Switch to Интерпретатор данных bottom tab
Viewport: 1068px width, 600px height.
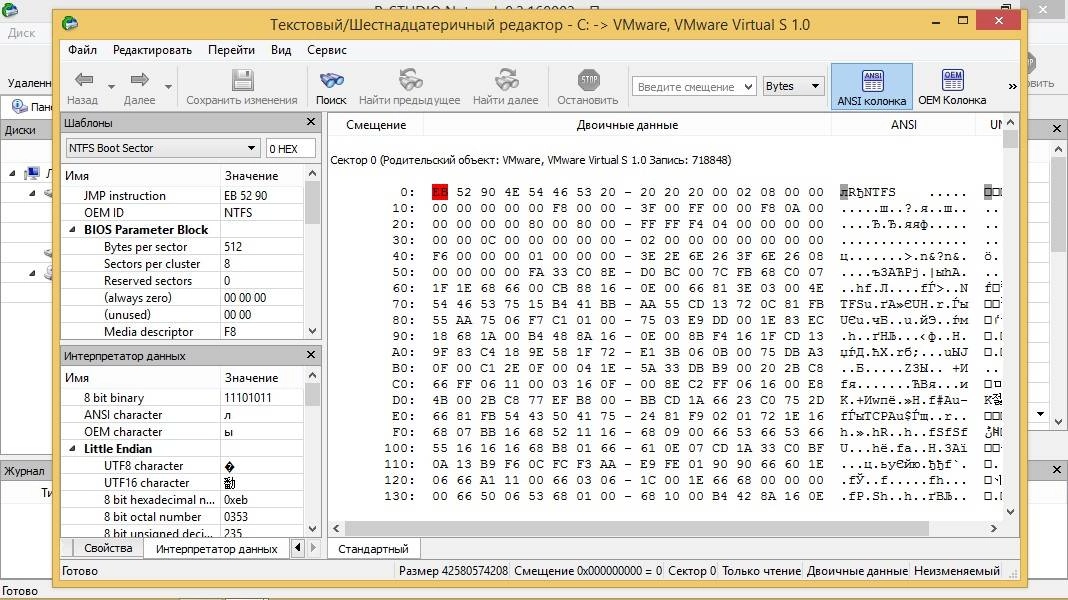coord(217,549)
